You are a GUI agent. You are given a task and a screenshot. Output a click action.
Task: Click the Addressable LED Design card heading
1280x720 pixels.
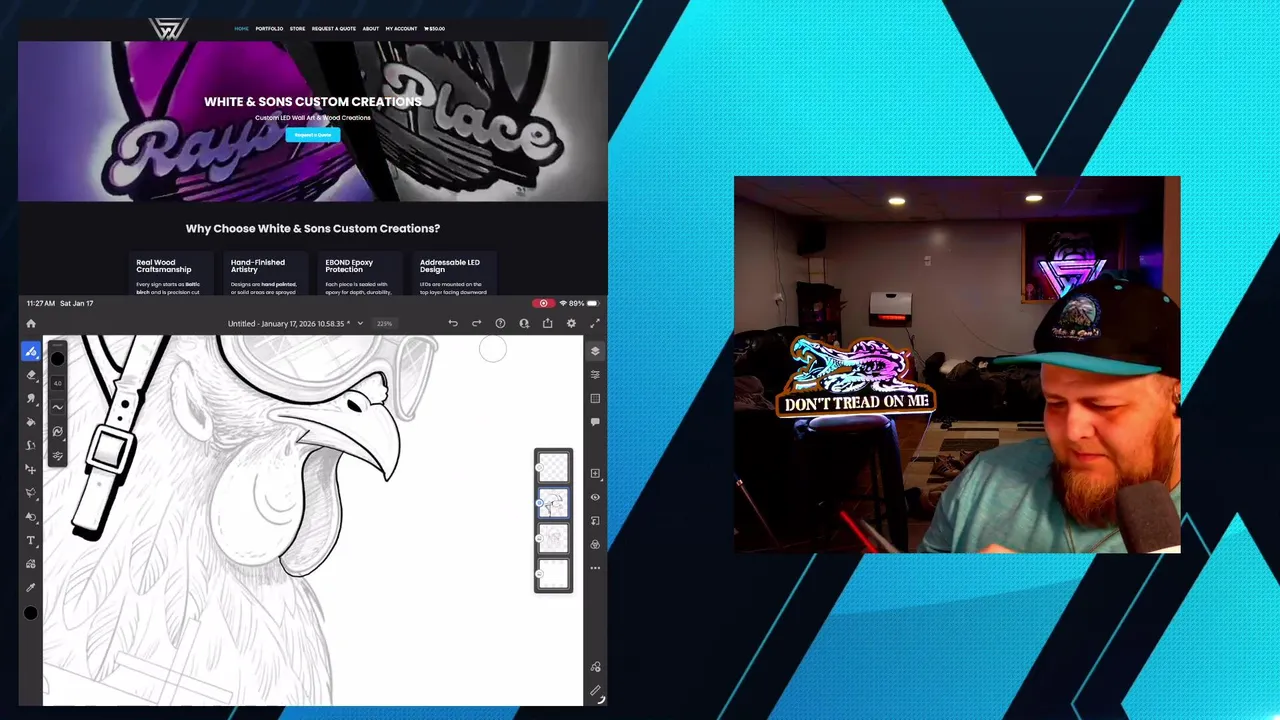[x=449, y=266]
